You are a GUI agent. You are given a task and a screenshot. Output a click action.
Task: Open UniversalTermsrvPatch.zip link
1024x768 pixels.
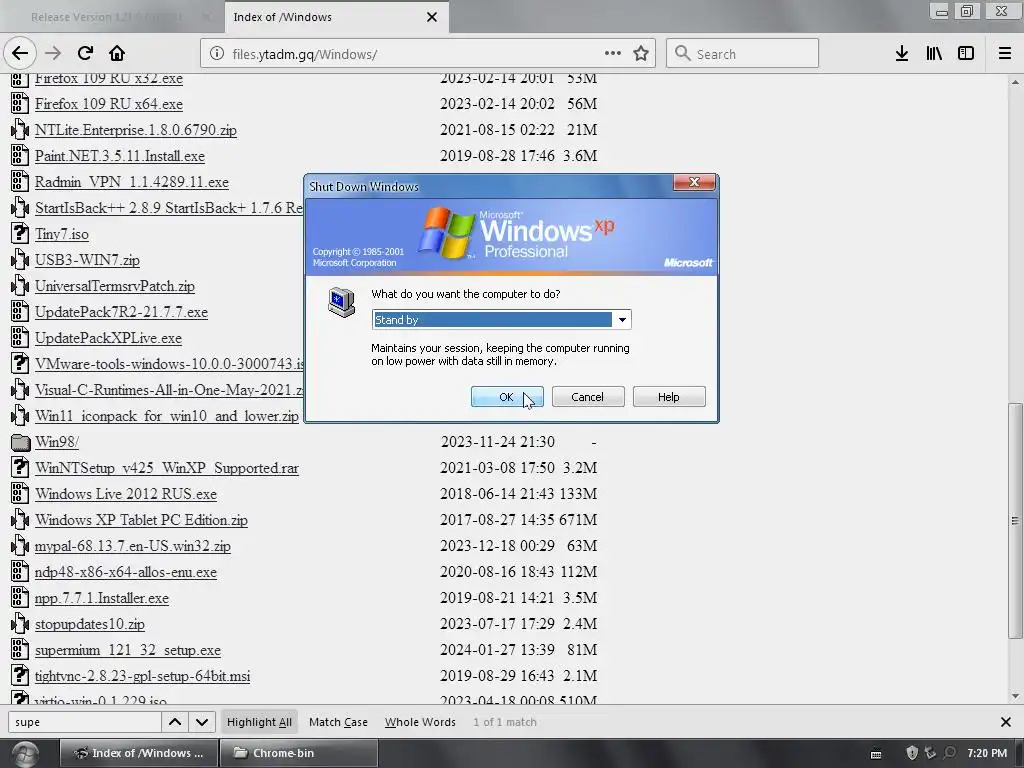click(x=115, y=286)
